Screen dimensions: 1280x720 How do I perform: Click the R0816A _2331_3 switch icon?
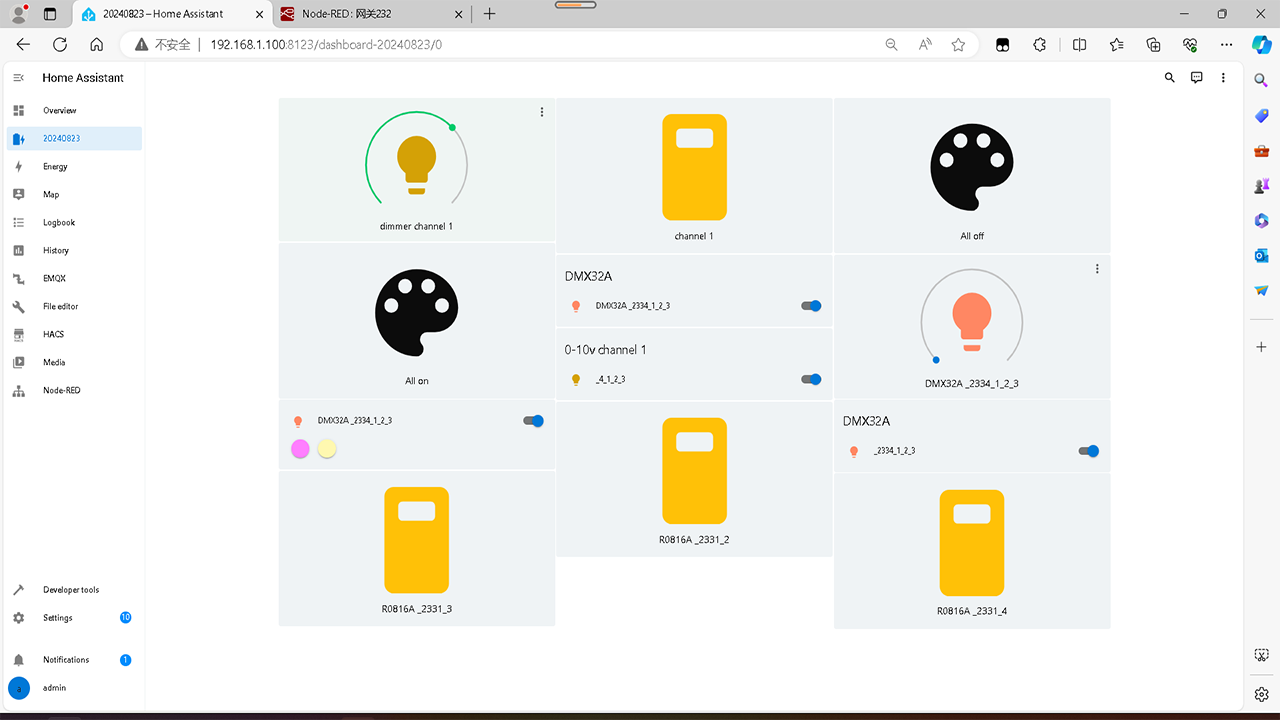417,540
